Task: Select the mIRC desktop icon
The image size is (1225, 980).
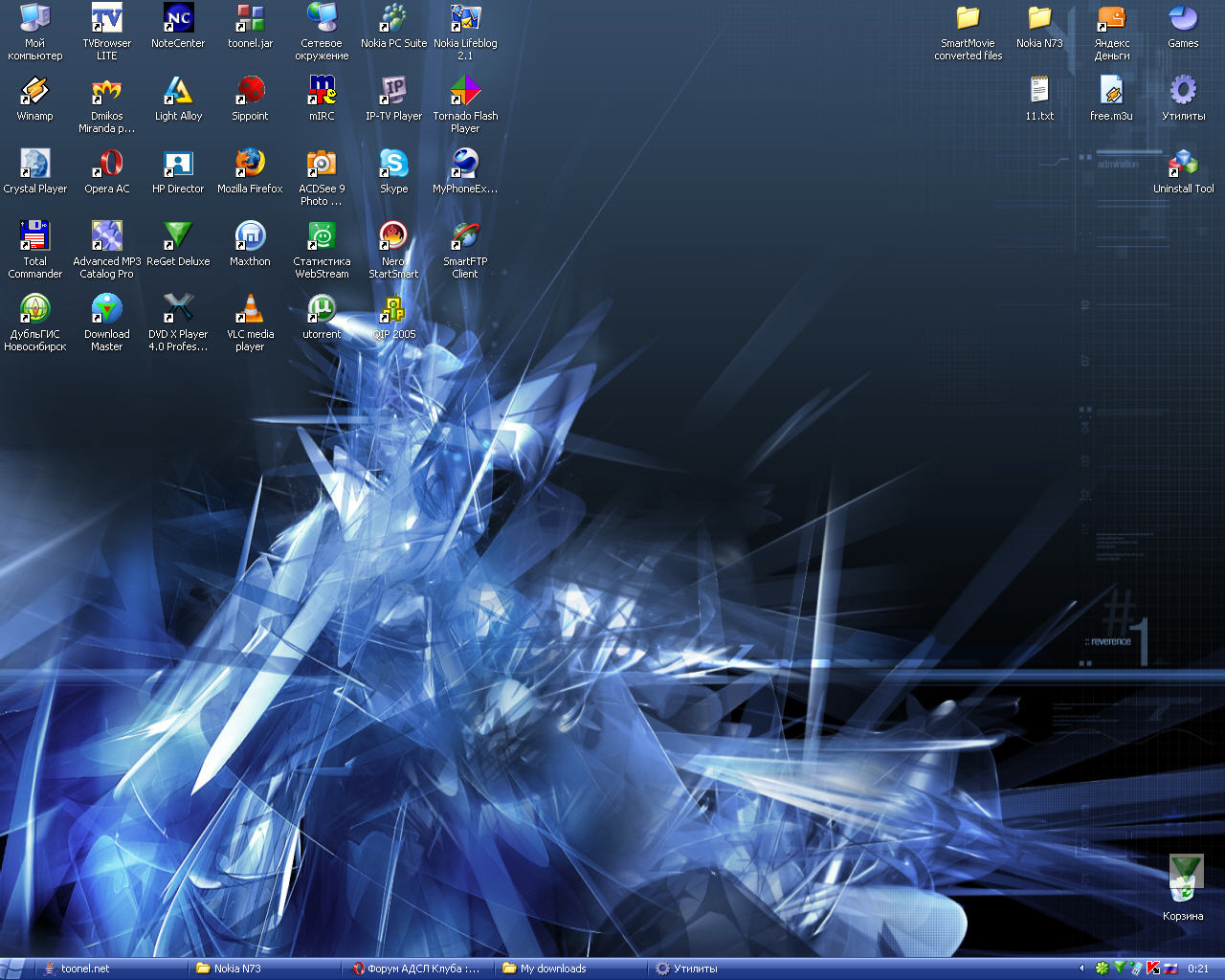Action: tap(322, 92)
